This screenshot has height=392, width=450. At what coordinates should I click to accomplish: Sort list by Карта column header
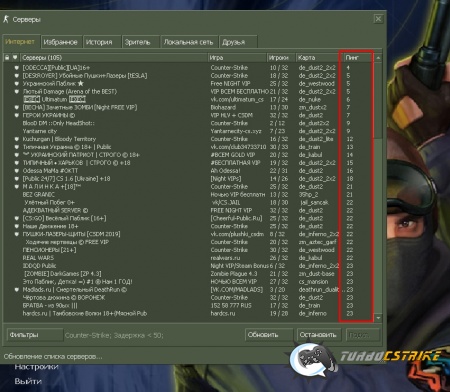tap(319, 58)
